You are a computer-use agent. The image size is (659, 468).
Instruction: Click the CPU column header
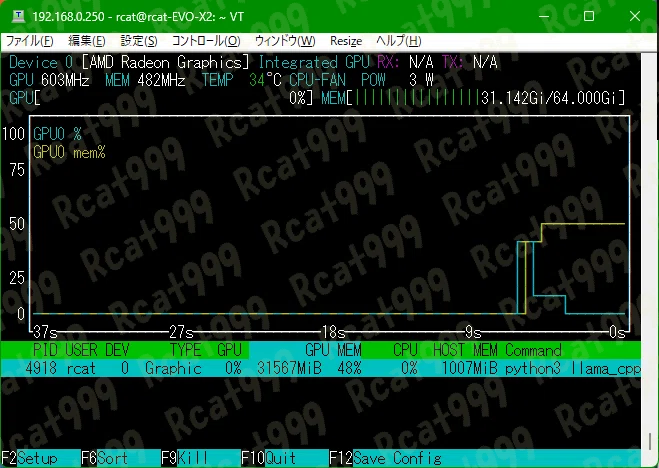tap(405, 350)
